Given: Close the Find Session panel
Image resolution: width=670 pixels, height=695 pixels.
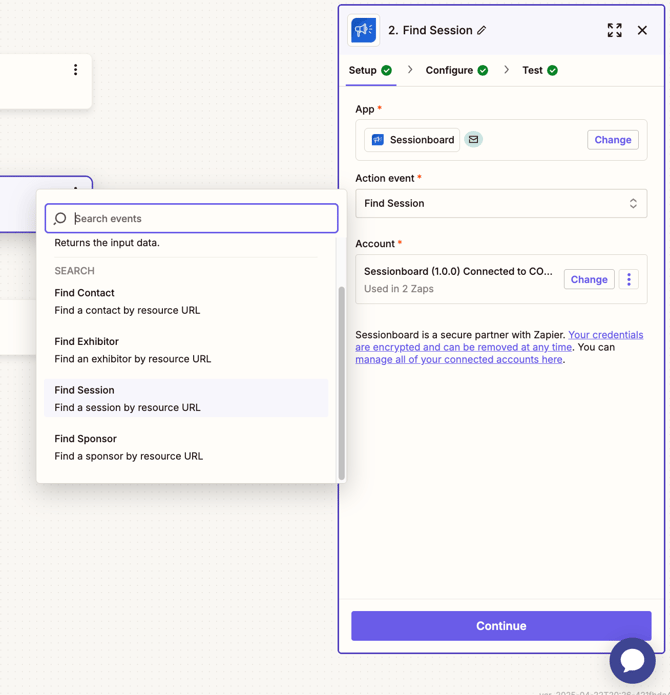Looking at the screenshot, I should 642,30.
